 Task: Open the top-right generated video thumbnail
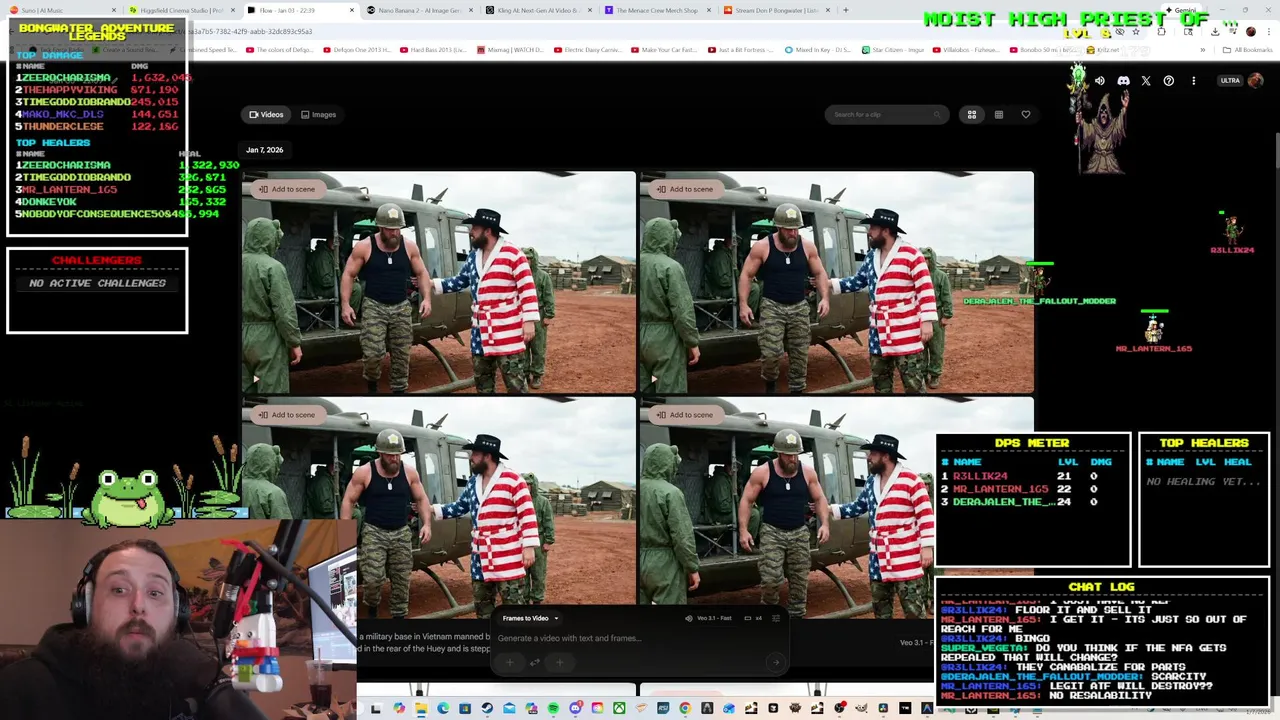pos(836,282)
